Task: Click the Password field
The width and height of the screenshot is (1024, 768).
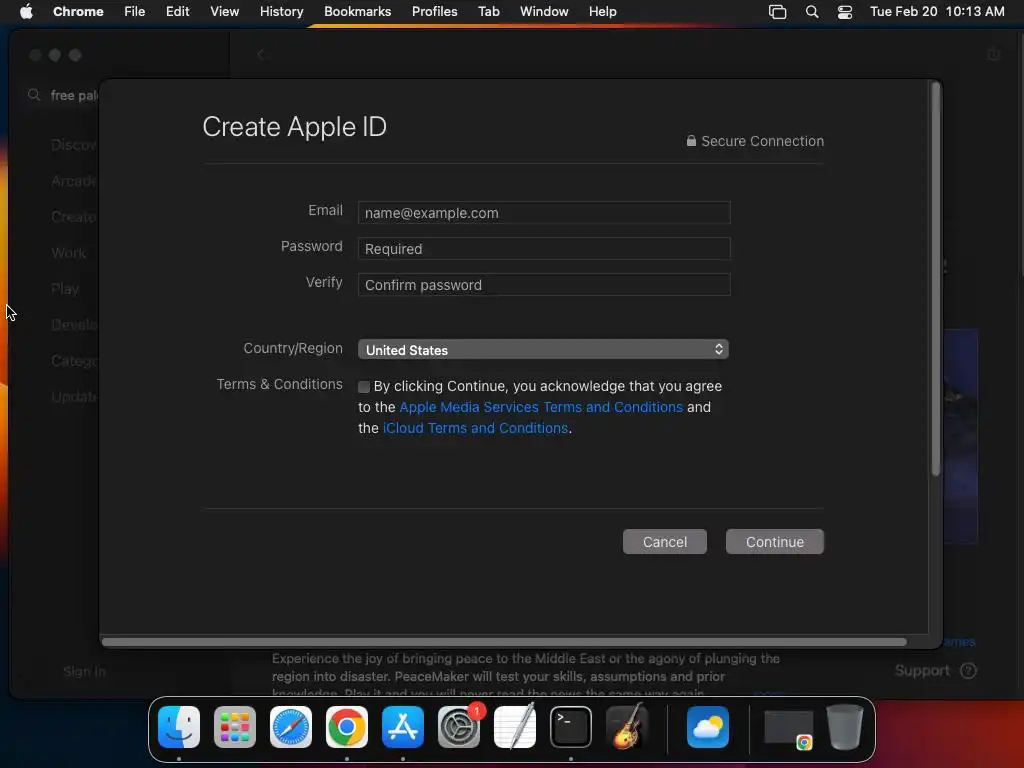Action: coord(544,249)
